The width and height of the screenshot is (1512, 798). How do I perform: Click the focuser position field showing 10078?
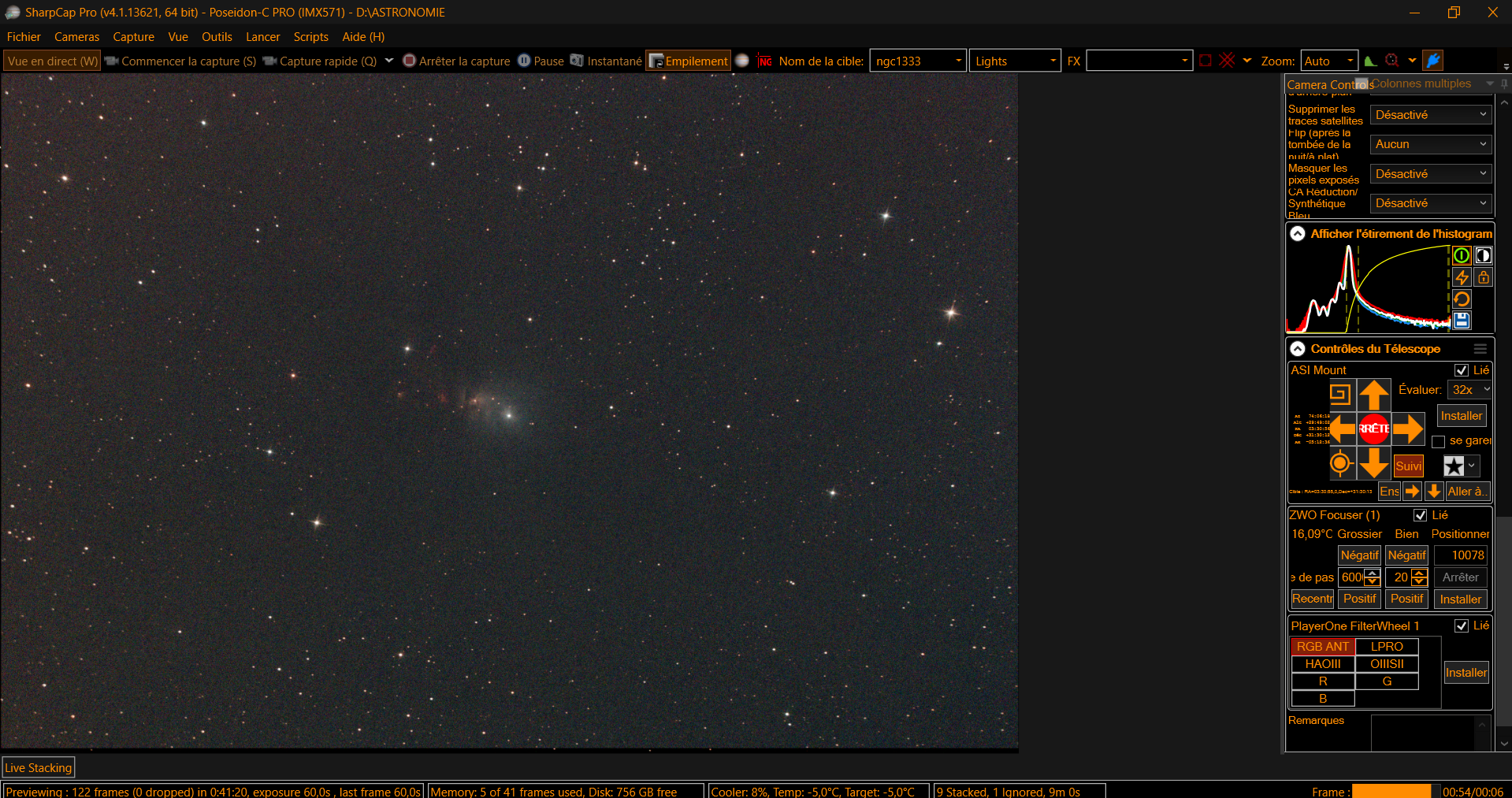[x=1461, y=555]
